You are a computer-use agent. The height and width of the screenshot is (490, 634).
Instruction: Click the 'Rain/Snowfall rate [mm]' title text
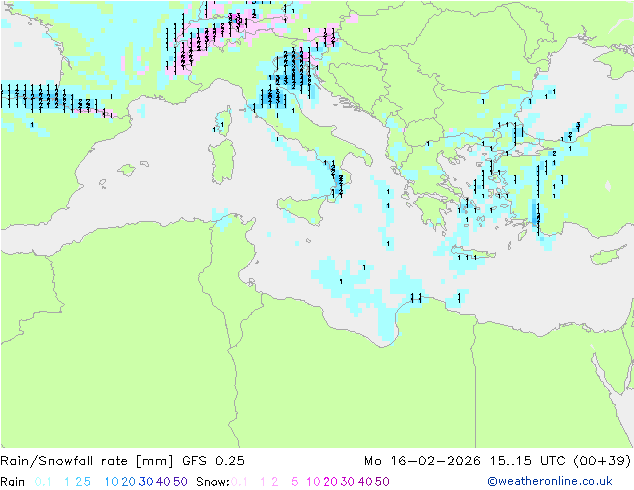coord(87,461)
